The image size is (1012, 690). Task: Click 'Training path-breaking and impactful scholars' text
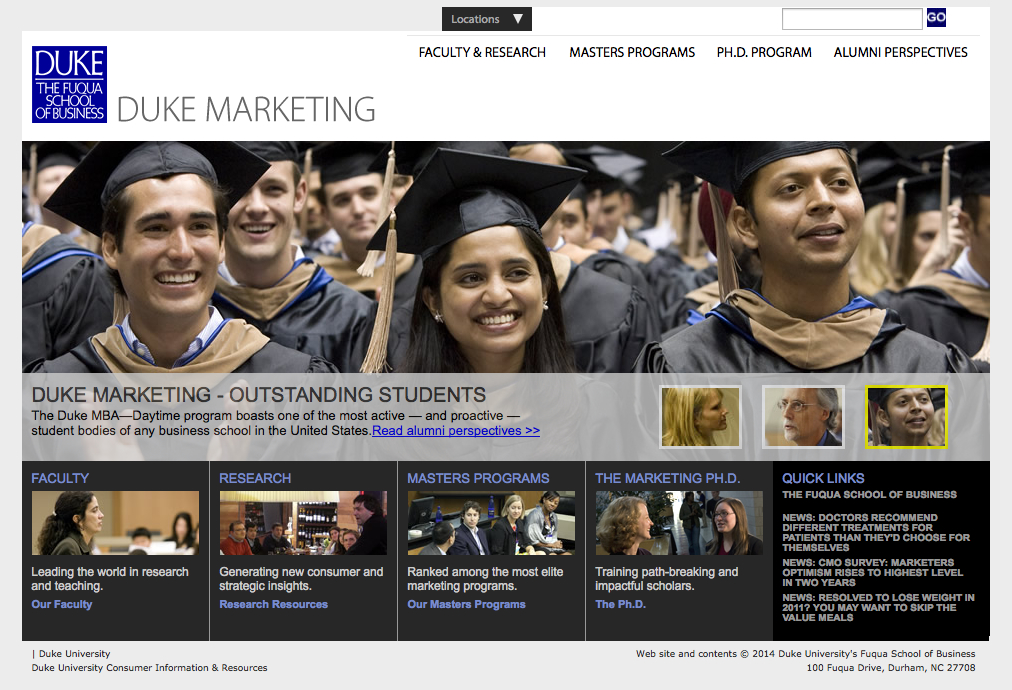click(x=666, y=579)
